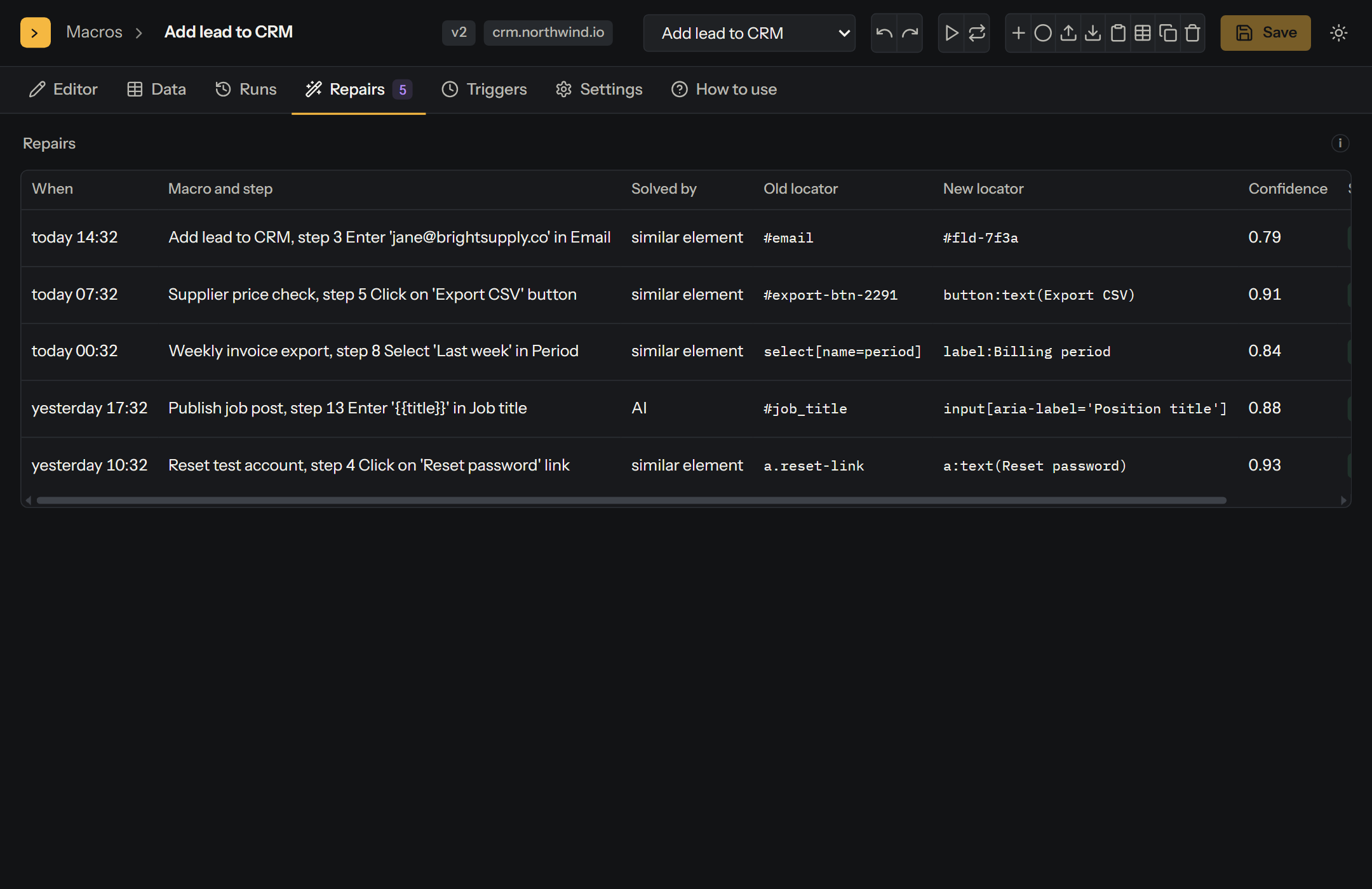Click the yesterday 17:32 timestamp

[x=90, y=408]
